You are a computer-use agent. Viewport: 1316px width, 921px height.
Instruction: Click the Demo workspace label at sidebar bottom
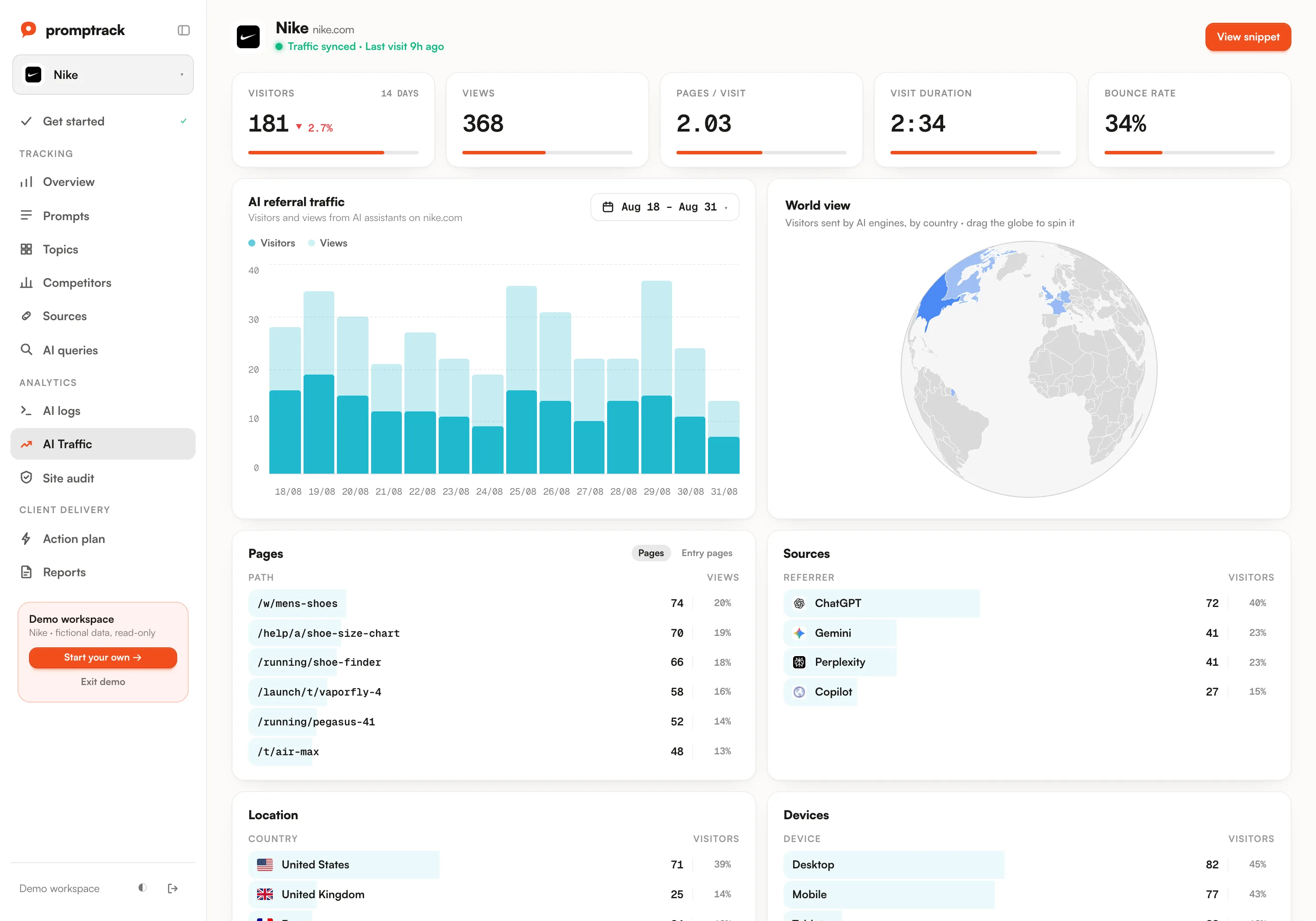[60, 889]
